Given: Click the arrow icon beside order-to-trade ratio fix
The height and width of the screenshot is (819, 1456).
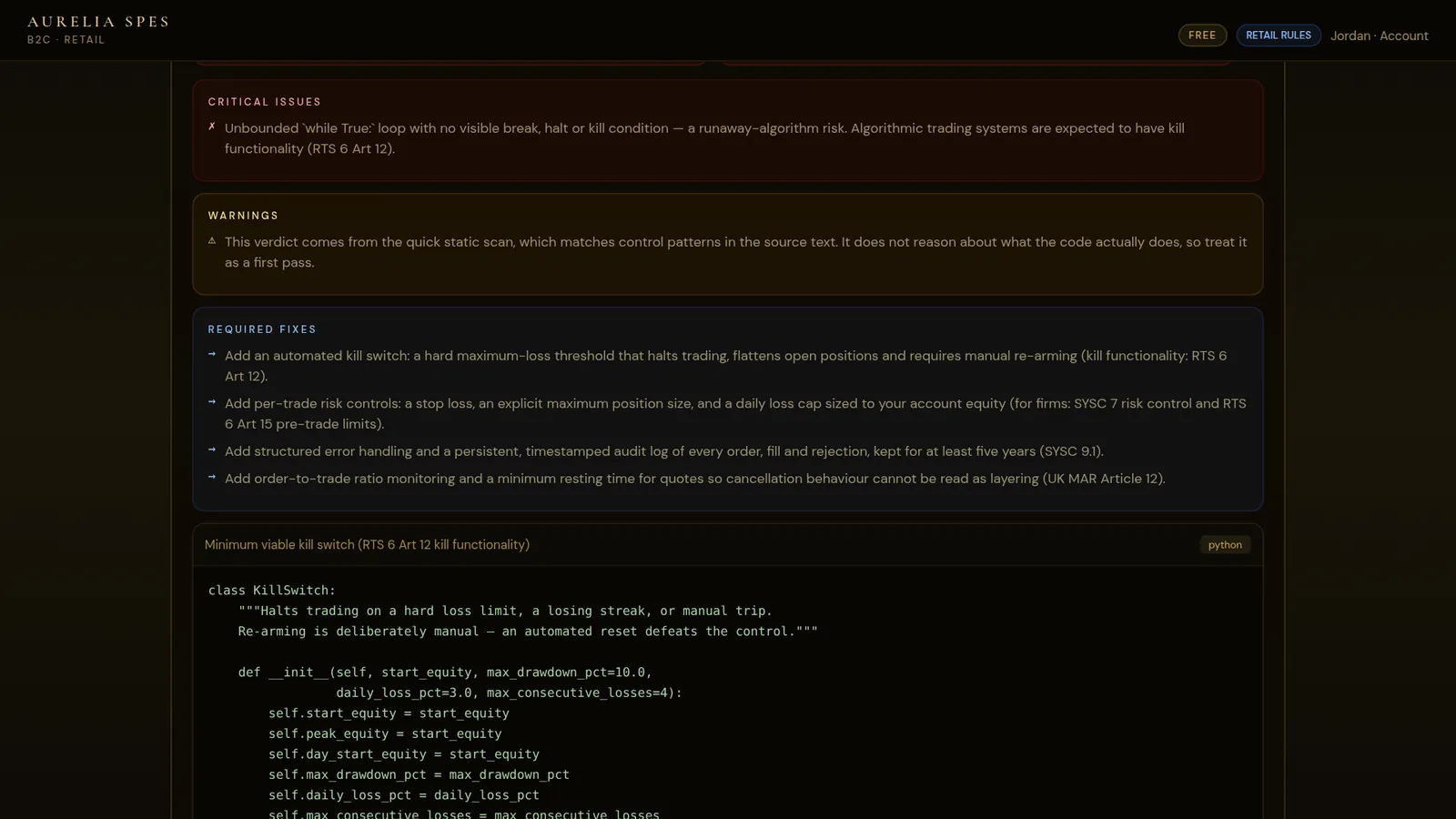Looking at the screenshot, I should click(x=212, y=478).
